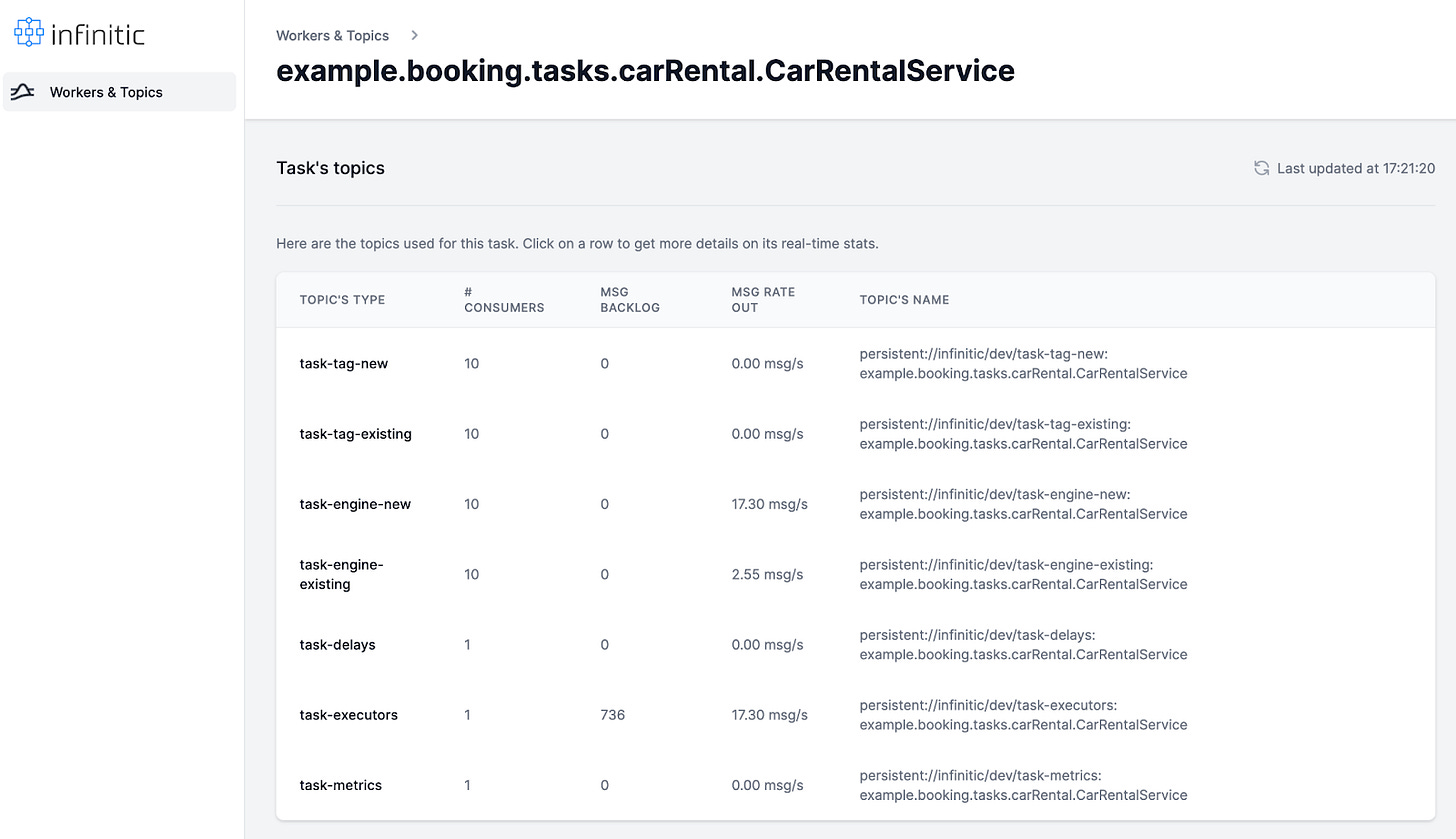Screen dimensions: 1456x839
Task: Click the refresh icon next to Last updated
Action: click(1262, 168)
